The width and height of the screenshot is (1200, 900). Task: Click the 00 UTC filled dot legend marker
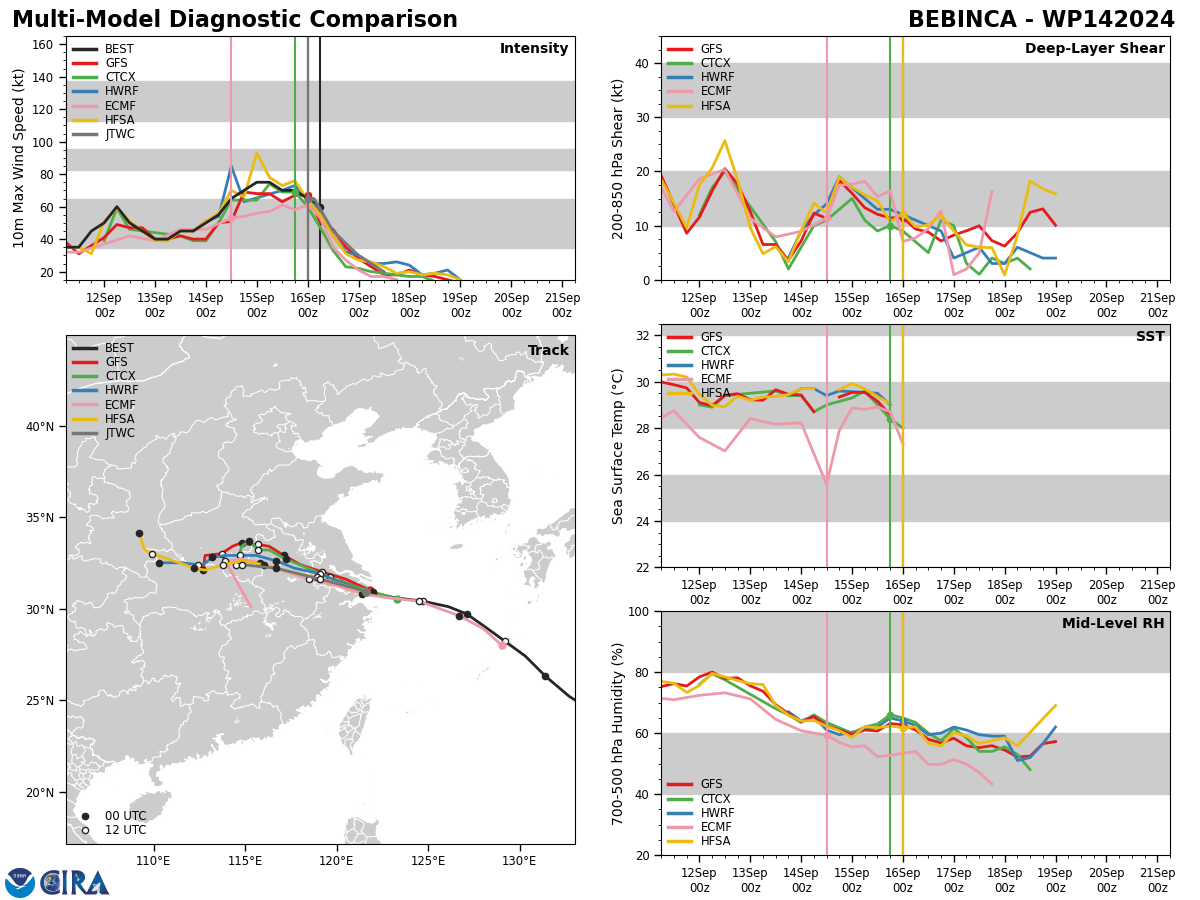(x=85, y=816)
